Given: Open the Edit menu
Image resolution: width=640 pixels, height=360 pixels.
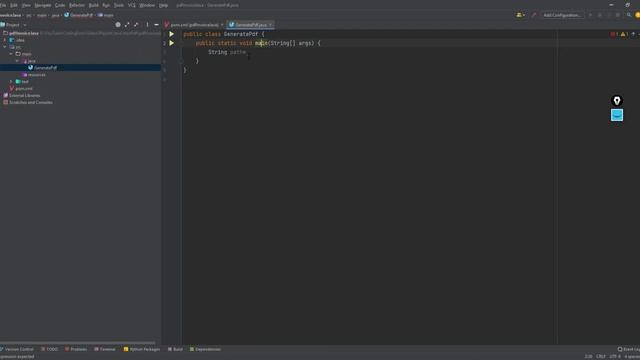Looking at the screenshot, I should 14,5.
